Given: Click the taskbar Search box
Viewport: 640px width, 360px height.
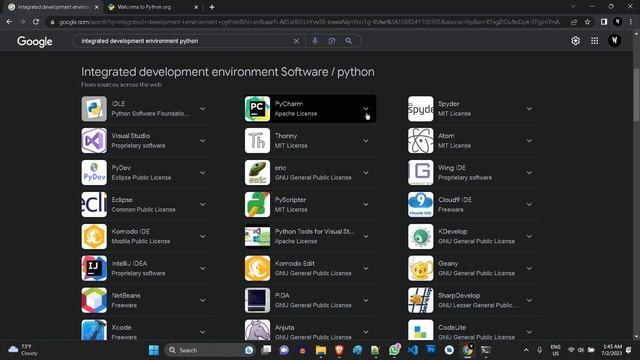Looking at the screenshot, I should 209,350.
